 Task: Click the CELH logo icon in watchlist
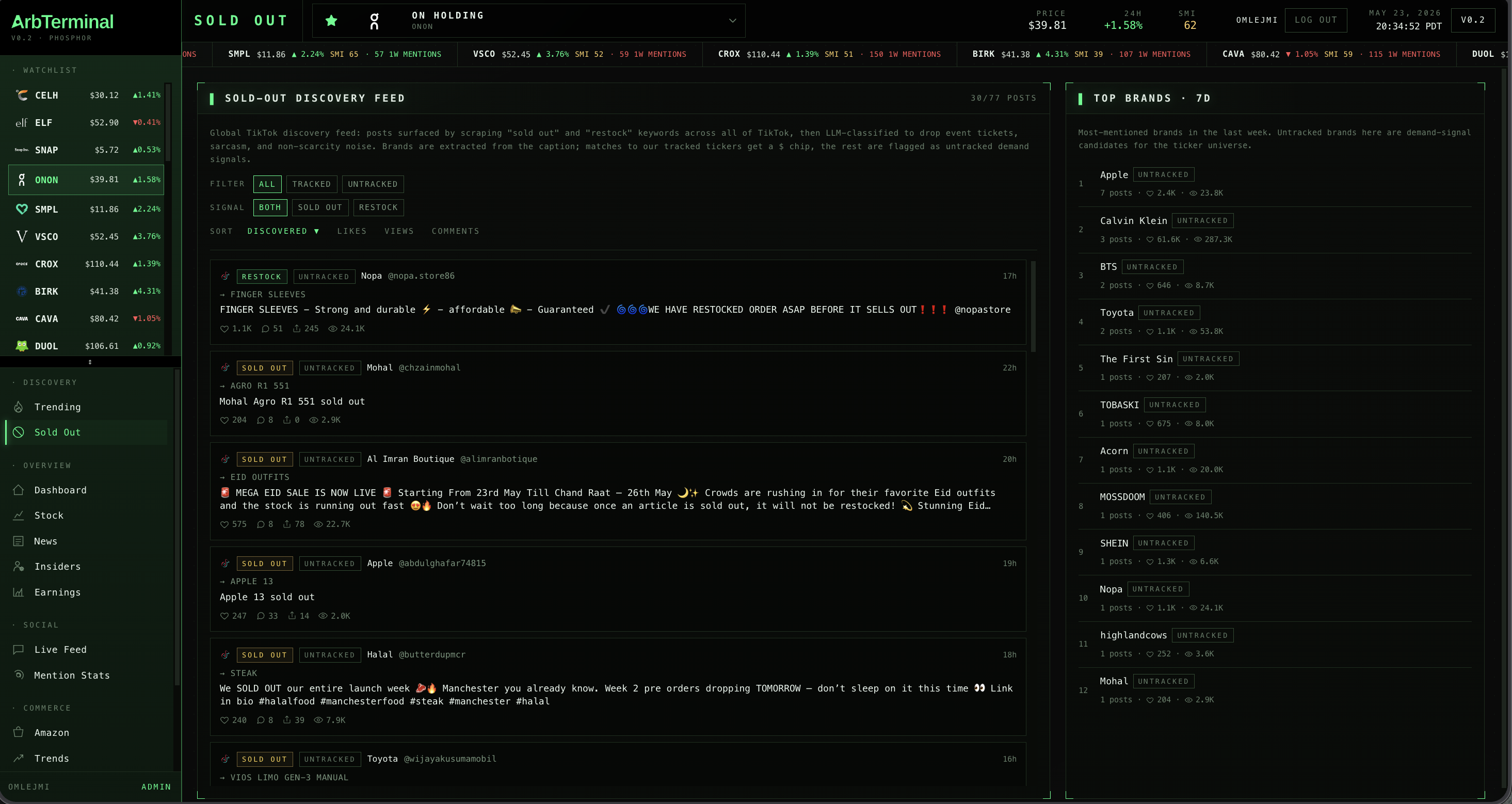coord(22,95)
